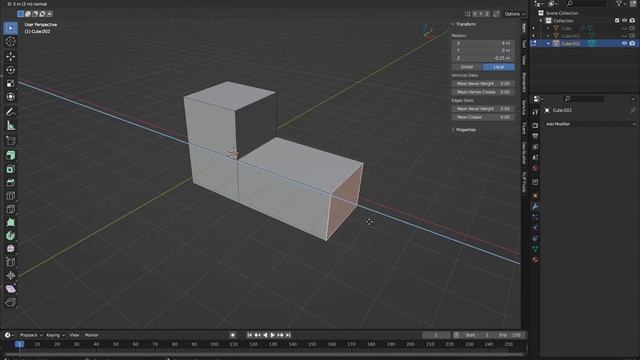This screenshot has width=640, height=360.
Task: Select the Bevel tool
Action: (11, 182)
